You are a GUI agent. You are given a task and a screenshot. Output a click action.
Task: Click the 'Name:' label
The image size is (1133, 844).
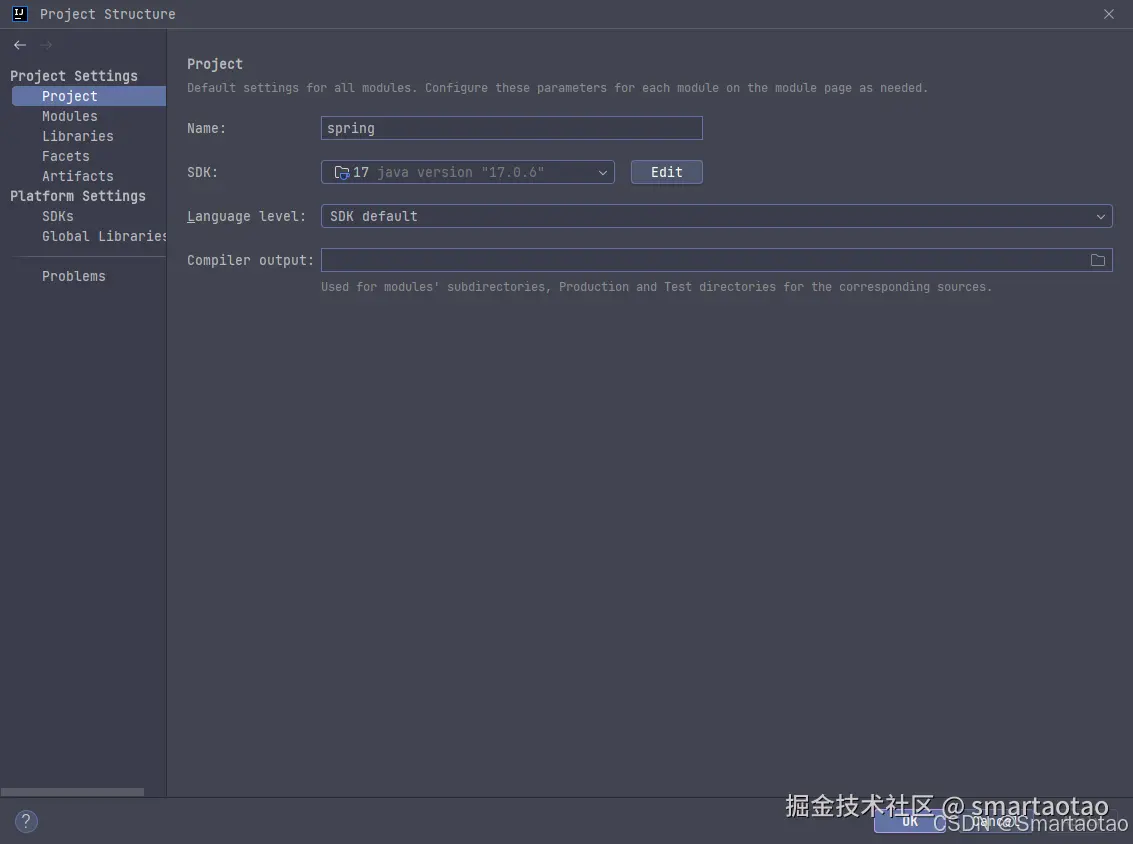pos(206,128)
